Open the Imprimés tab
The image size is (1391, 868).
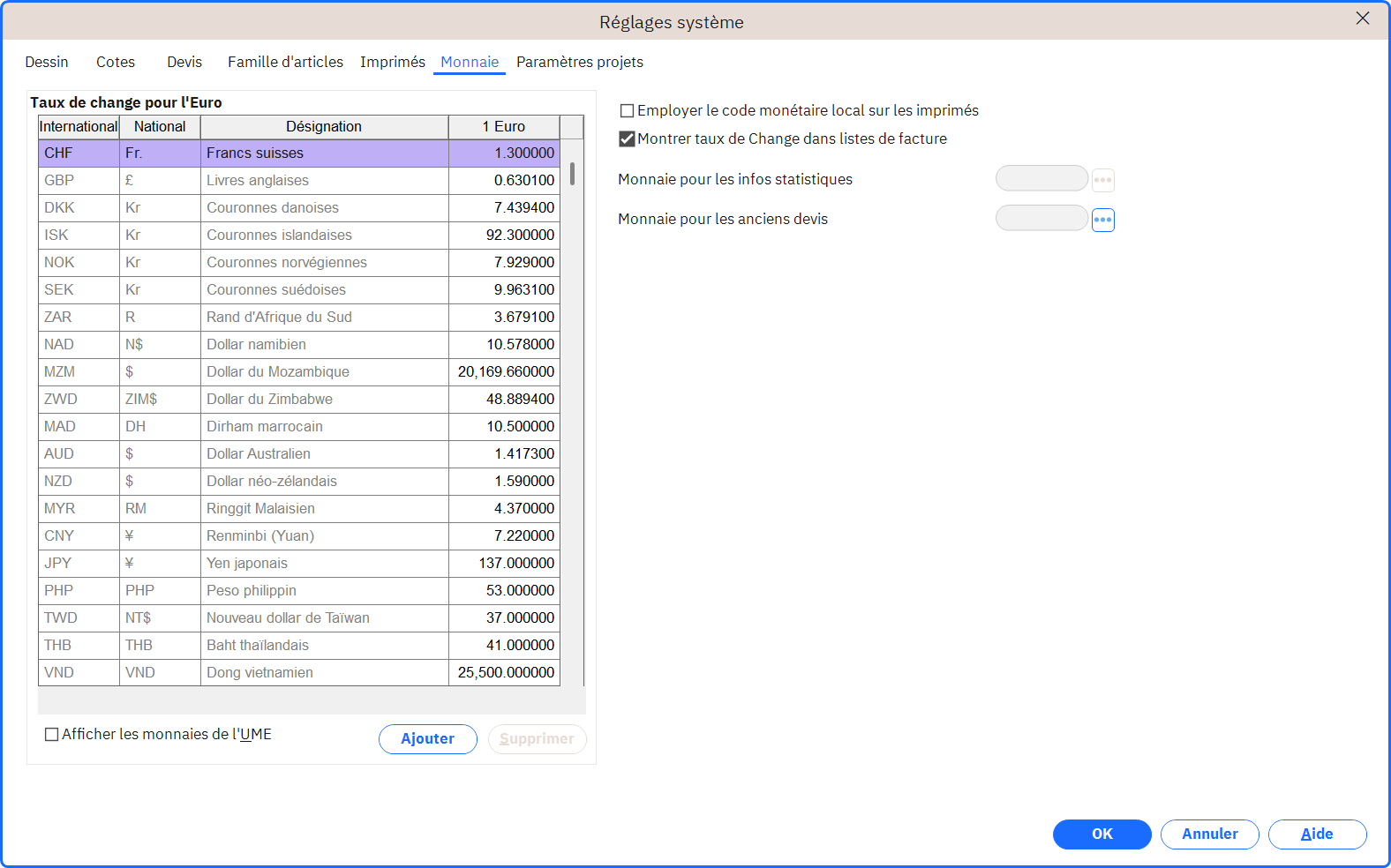pos(393,62)
